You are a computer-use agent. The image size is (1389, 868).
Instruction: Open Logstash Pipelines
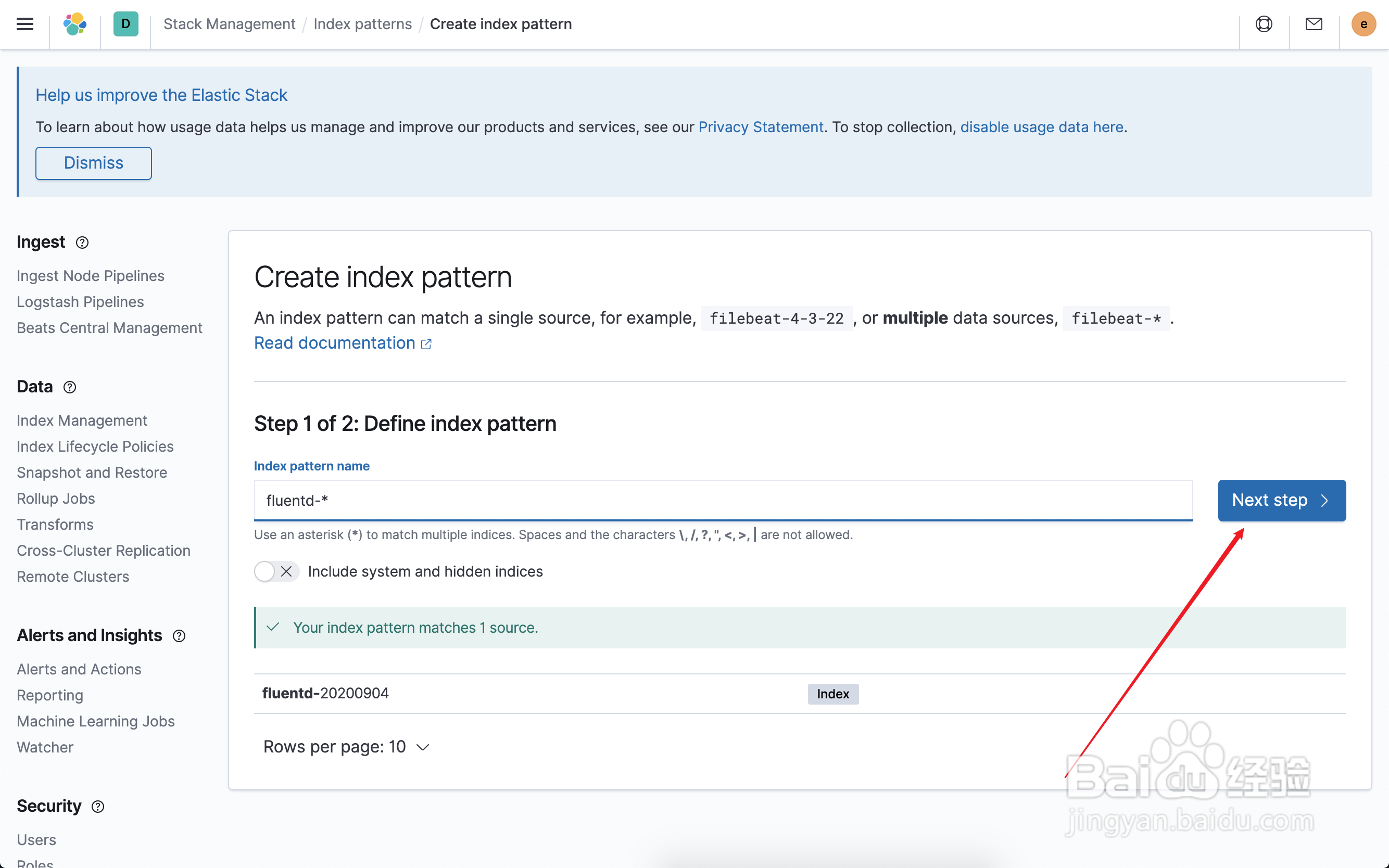pos(80,302)
